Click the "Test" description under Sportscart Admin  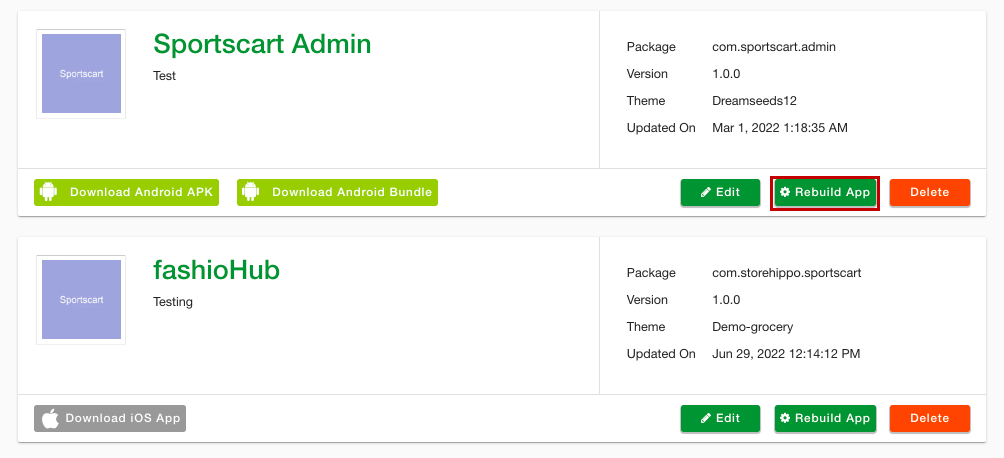tap(165, 76)
